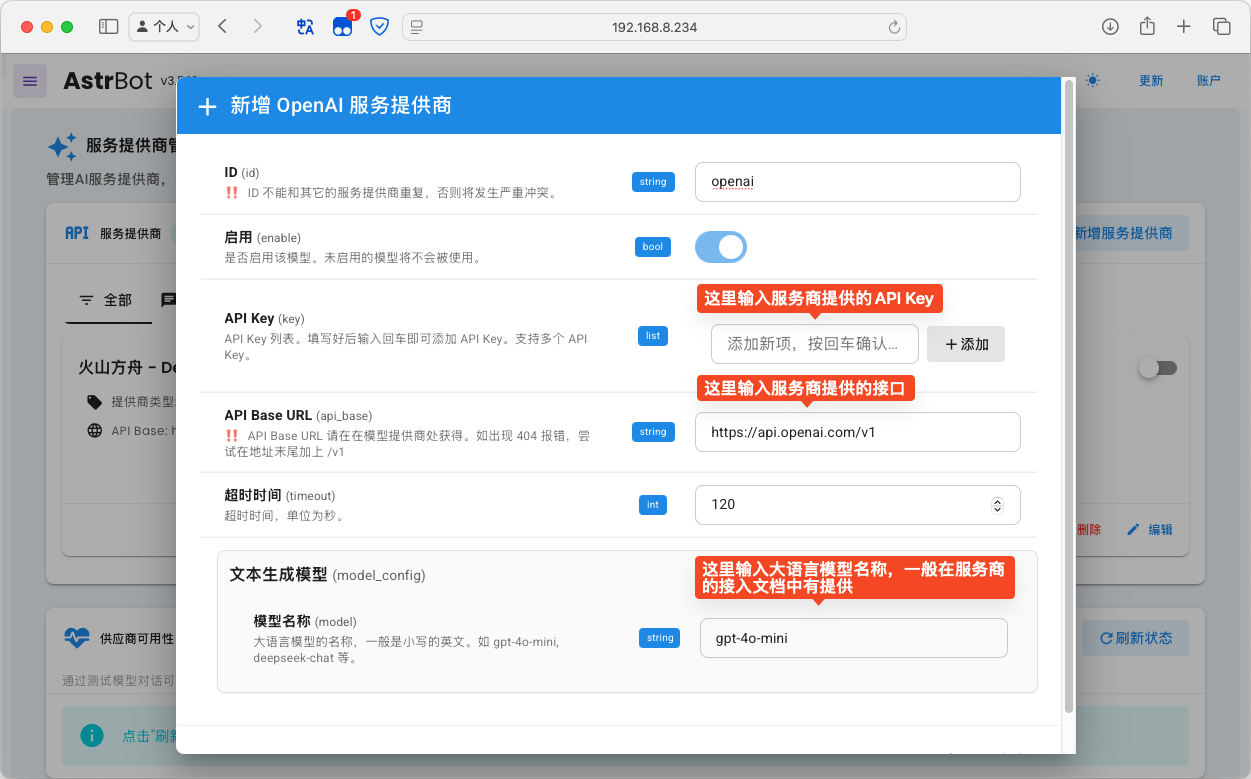Screen dimensions: 1251x779
Task: Toggle the Safari sidebar button
Action: (x=109, y=27)
